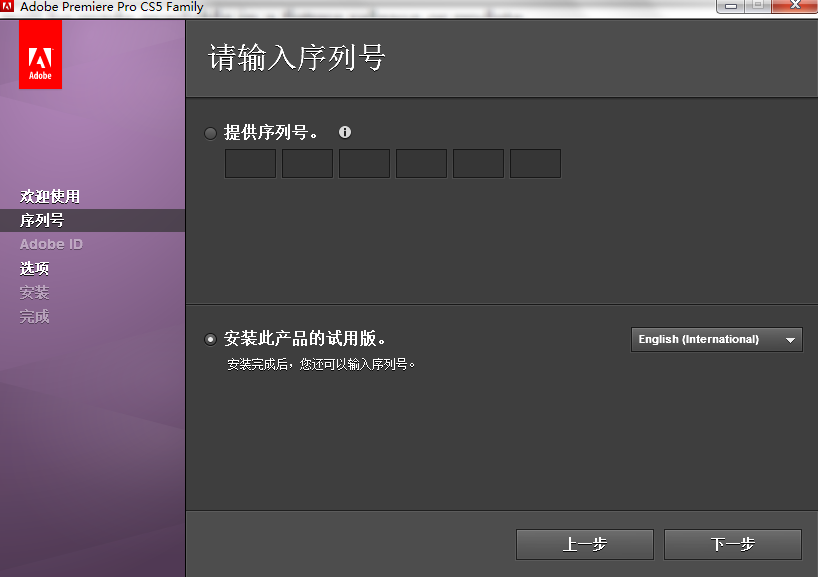Go to the 选项 step in sidebar
The width and height of the screenshot is (818, 577).
(x=34, y=268)
